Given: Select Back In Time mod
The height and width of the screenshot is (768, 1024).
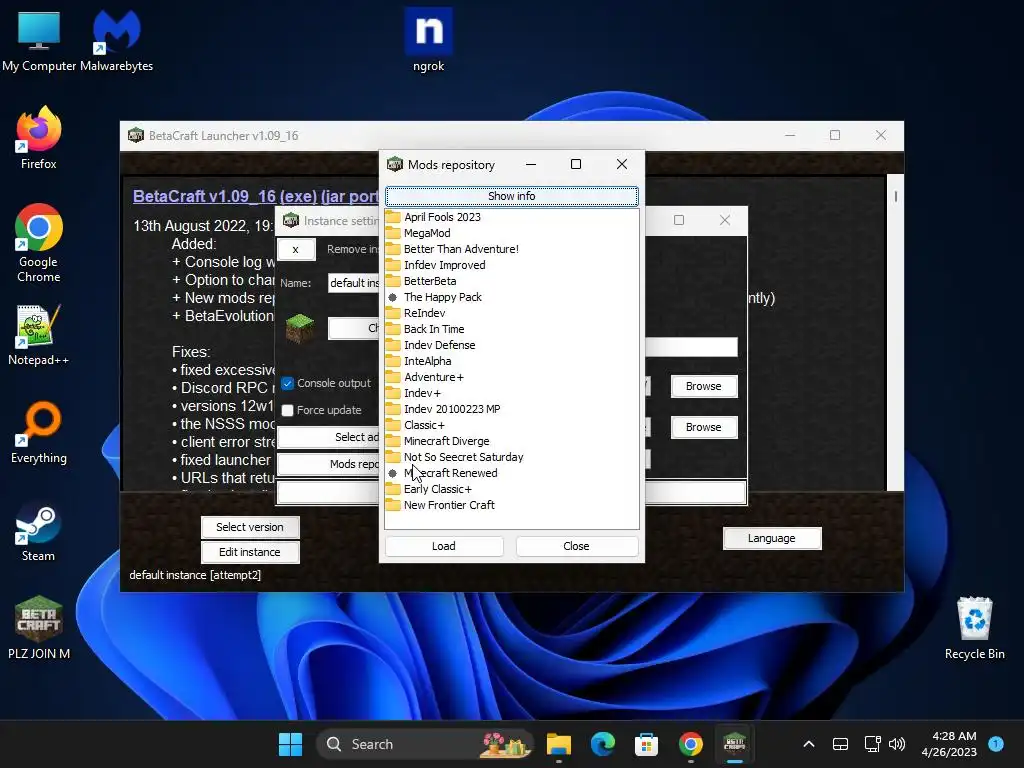Looking at the screenshot, I should click(434, 329).
